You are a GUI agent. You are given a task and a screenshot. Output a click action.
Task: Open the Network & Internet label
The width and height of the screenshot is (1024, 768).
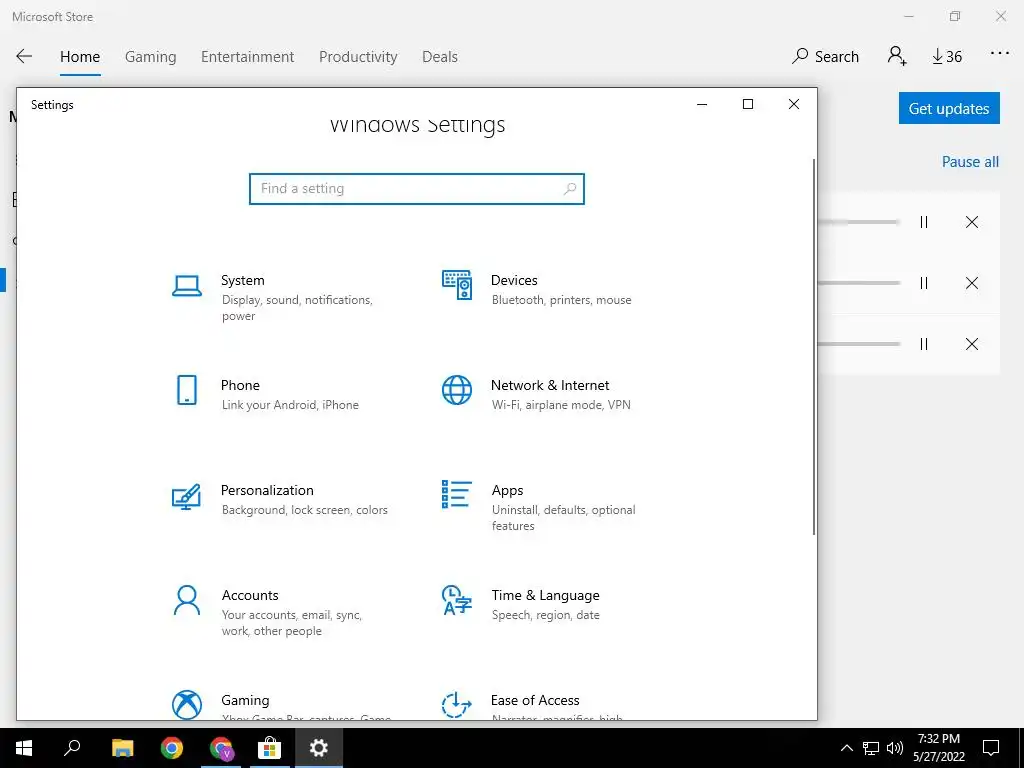point(550,385)
